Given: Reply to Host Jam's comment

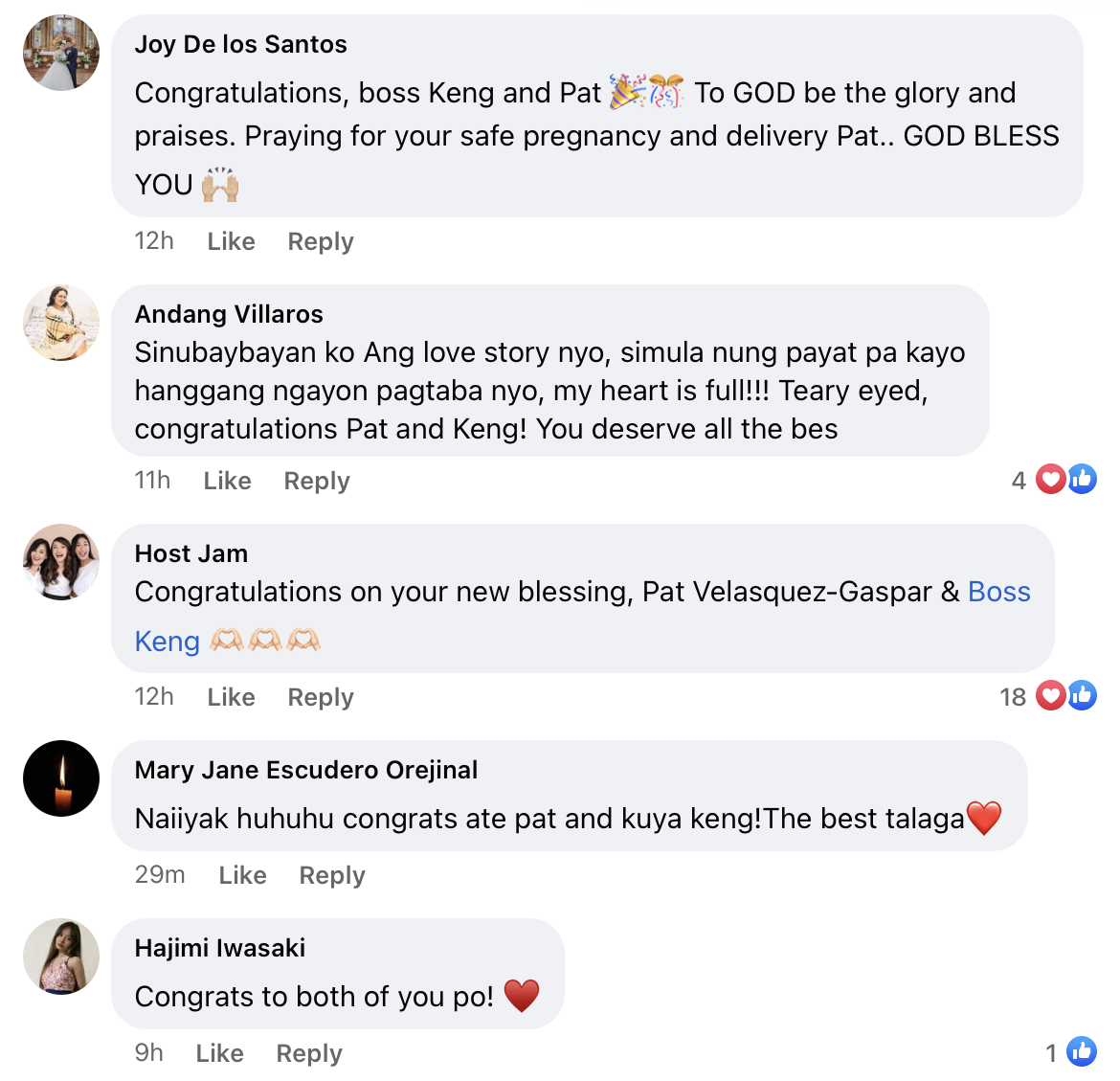Looking at the screenshot, I should coord(321,697).
